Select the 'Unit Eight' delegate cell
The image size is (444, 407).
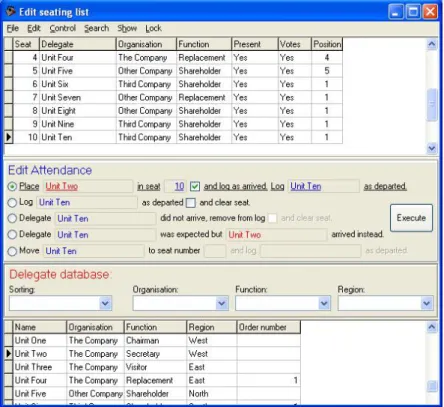[x=78, y=111]
